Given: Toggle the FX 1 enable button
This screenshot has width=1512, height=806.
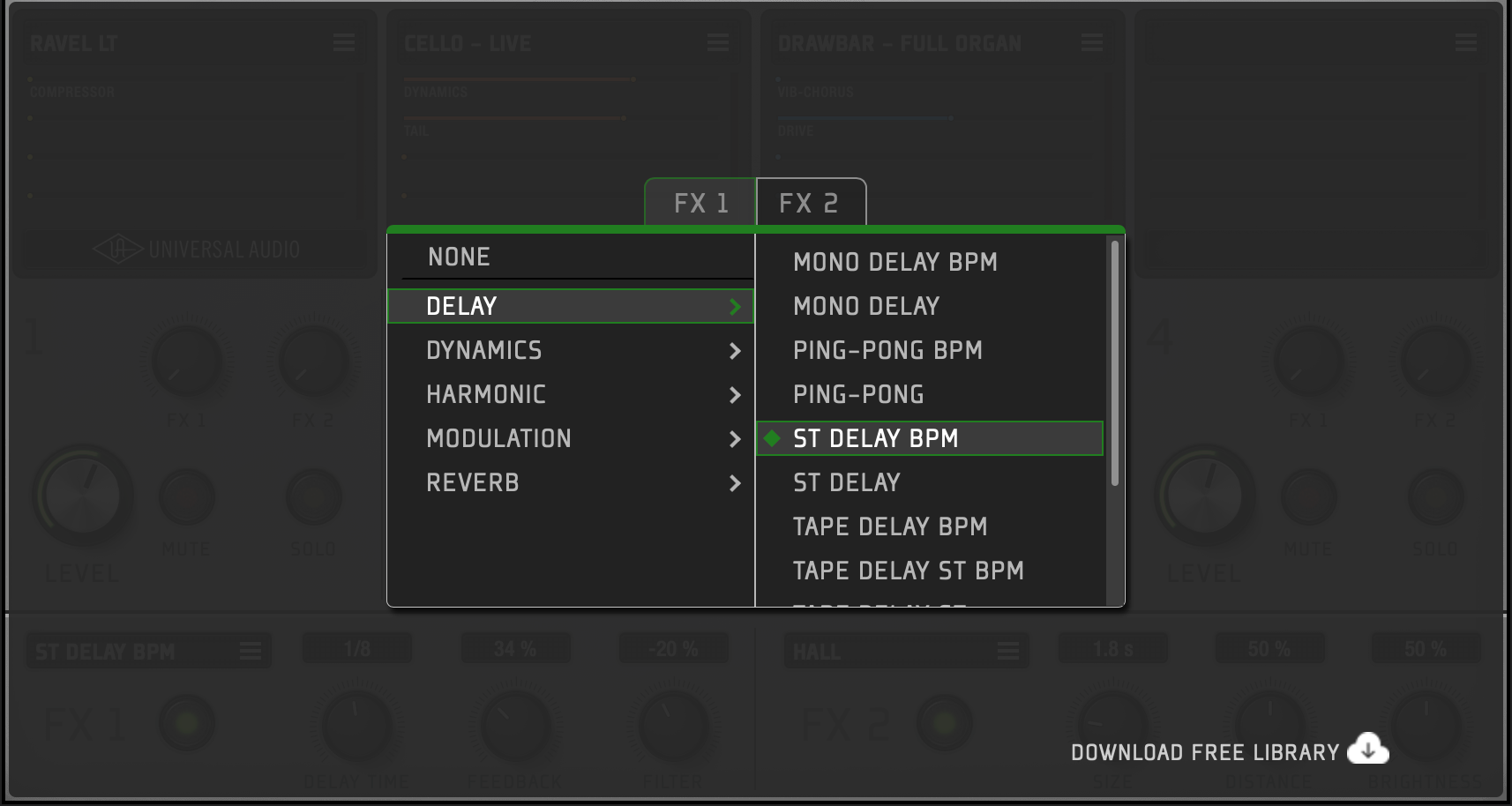Looking at the screenshot, I should (x=186, y=725).
